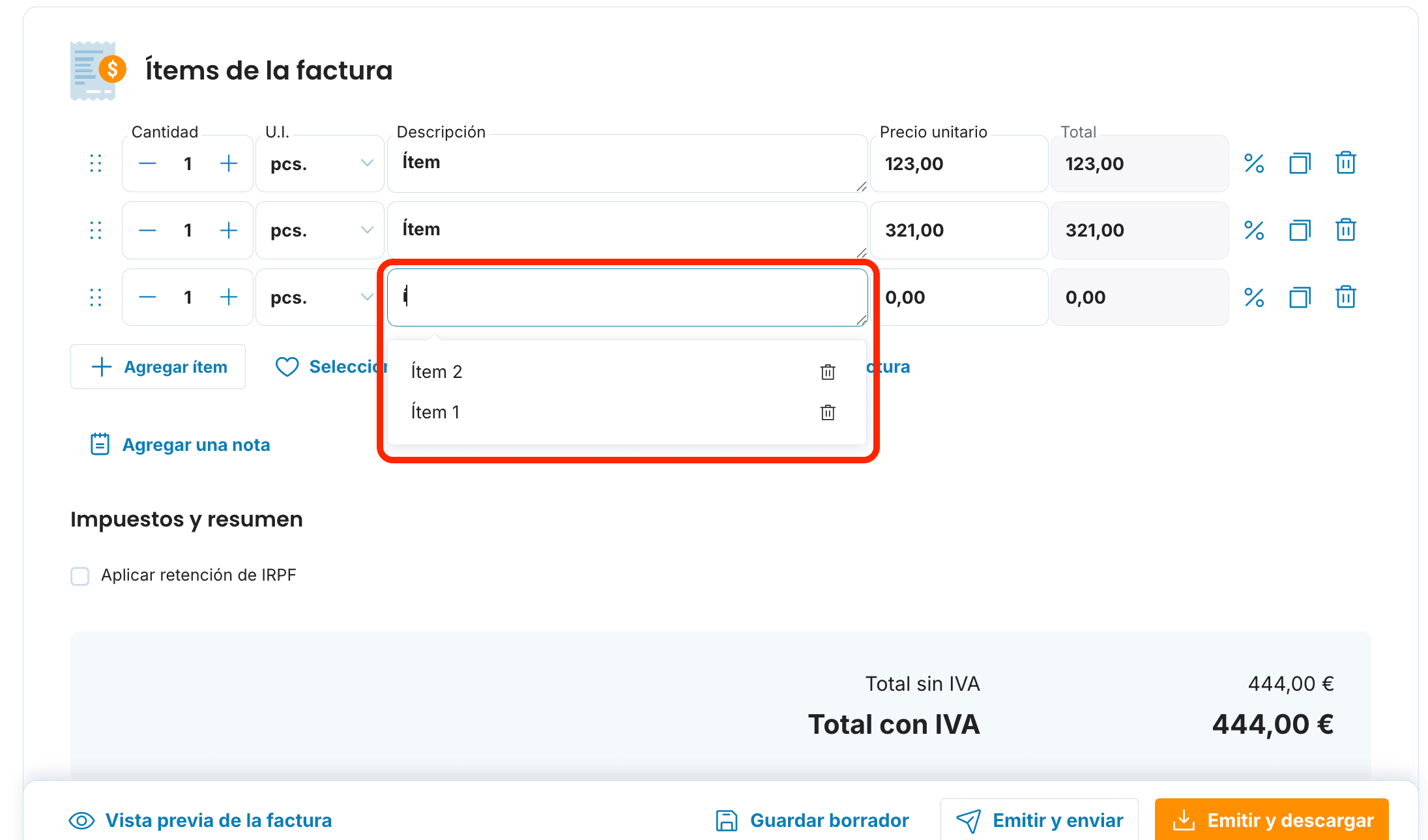Screen dimensions: 1428x840
Task: Click Agregar ítem button
Action: tap(158, 367)
